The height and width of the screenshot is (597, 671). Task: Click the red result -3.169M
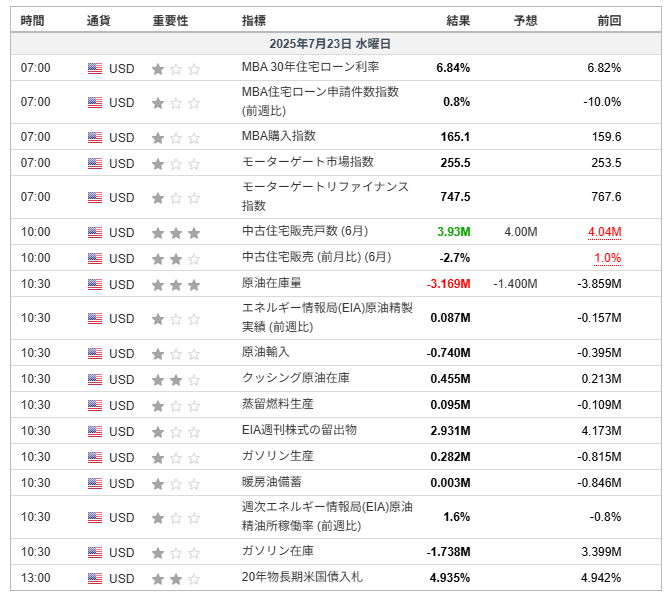click(x=448, y=284)
